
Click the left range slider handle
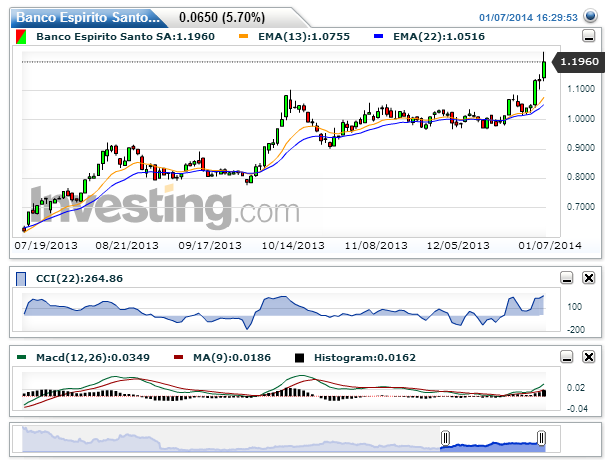(445, 438)
